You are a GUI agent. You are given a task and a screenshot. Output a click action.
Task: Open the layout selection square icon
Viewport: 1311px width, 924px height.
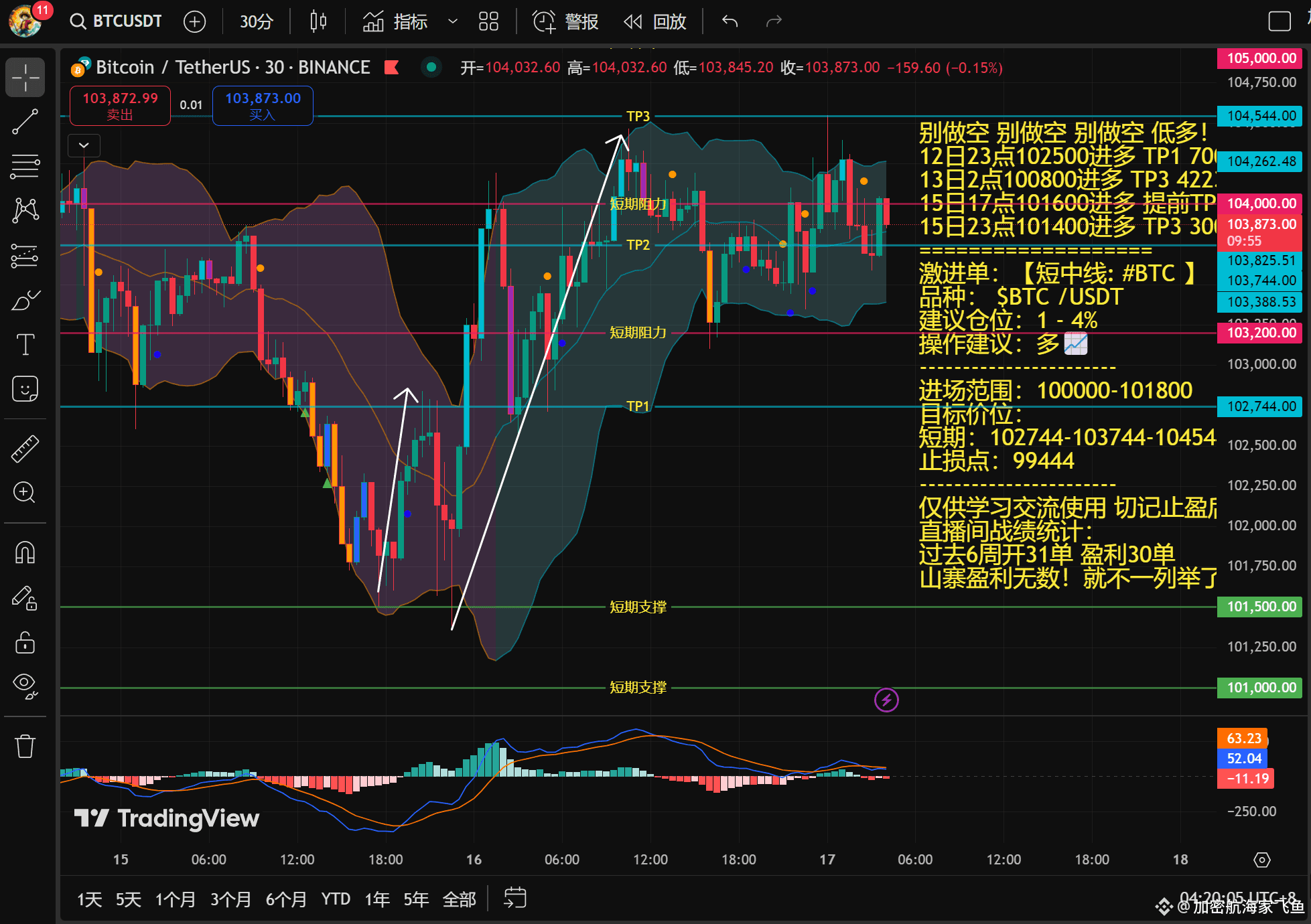tap(1280, 21)
